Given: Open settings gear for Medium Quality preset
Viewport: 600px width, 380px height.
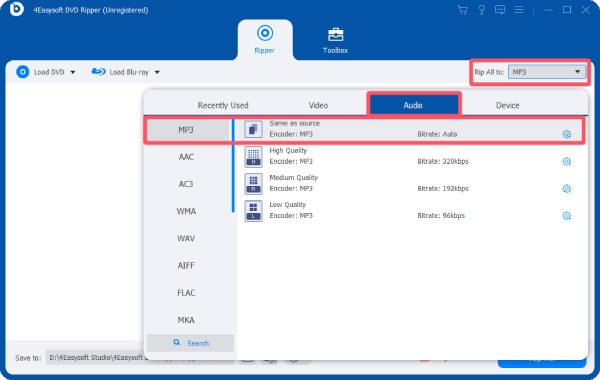Looking at the screenshot, I should 567,189.
